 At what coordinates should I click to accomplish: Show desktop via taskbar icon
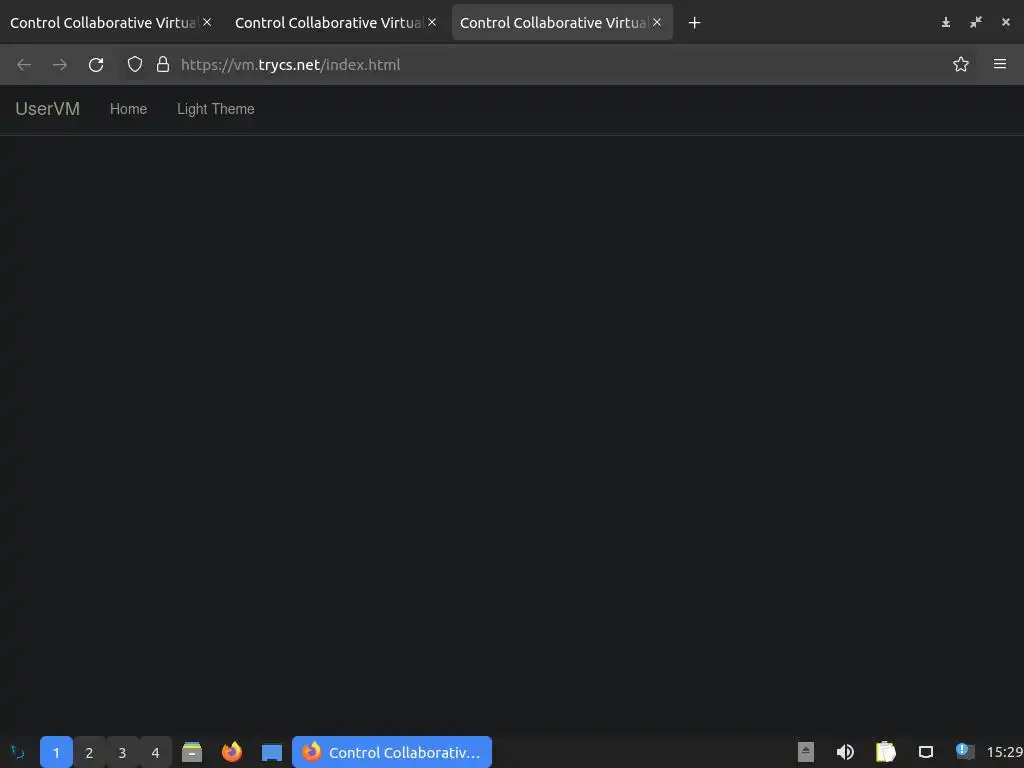tap(272, 752)
